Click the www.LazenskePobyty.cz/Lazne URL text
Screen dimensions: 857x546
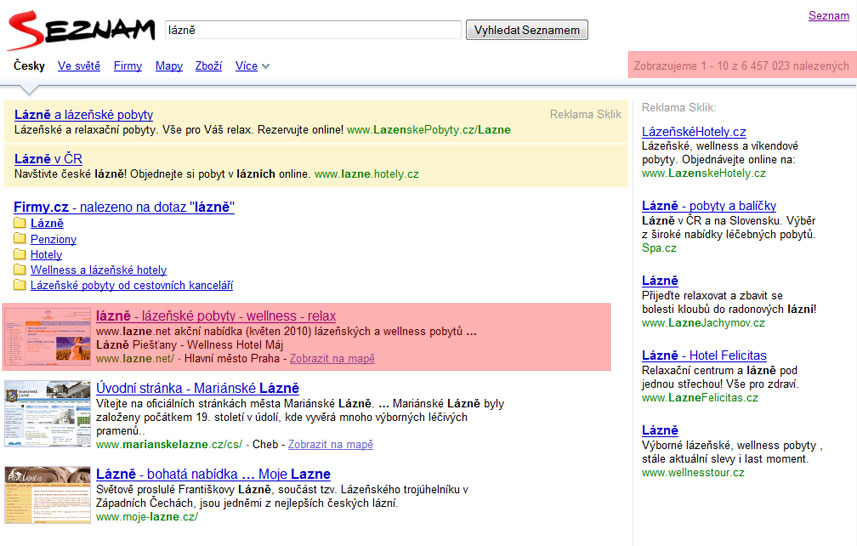coord(429,130)
